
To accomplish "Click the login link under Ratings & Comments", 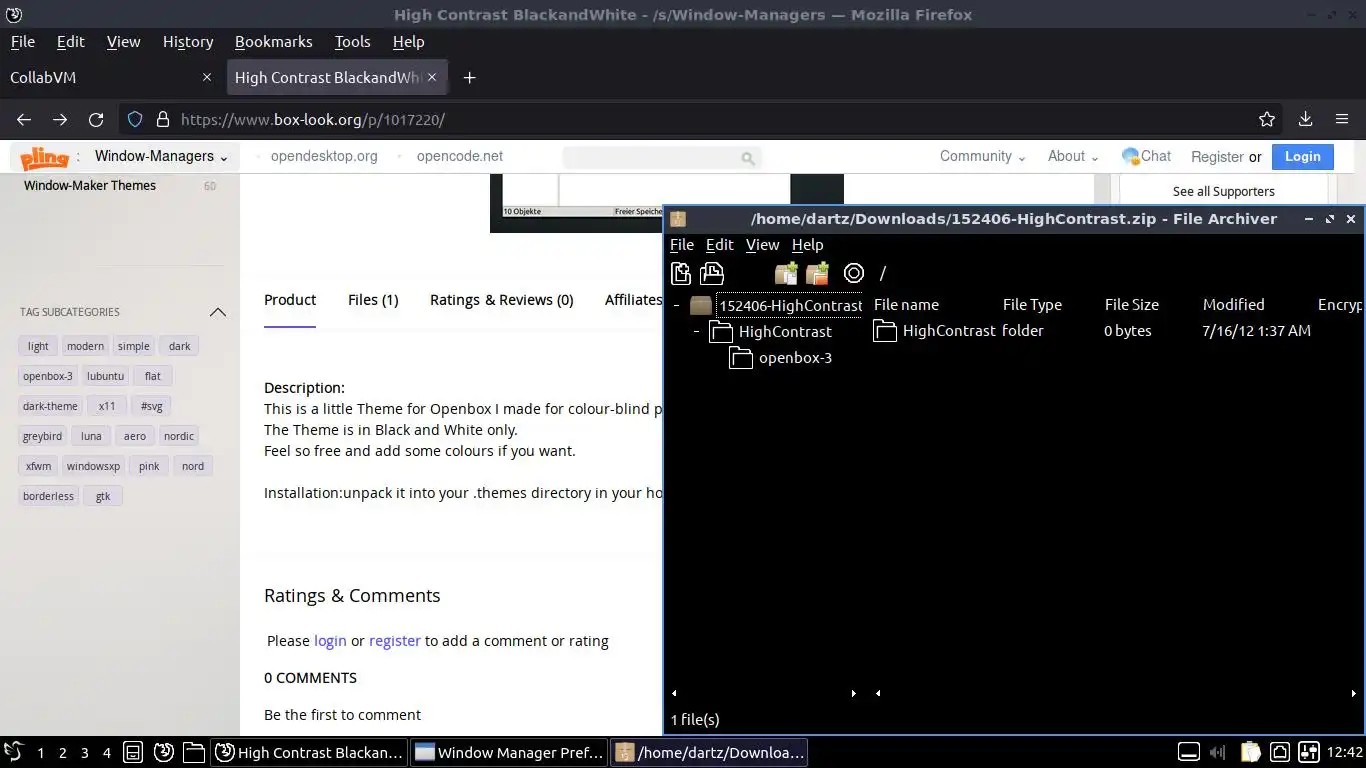I will point(330,641).
